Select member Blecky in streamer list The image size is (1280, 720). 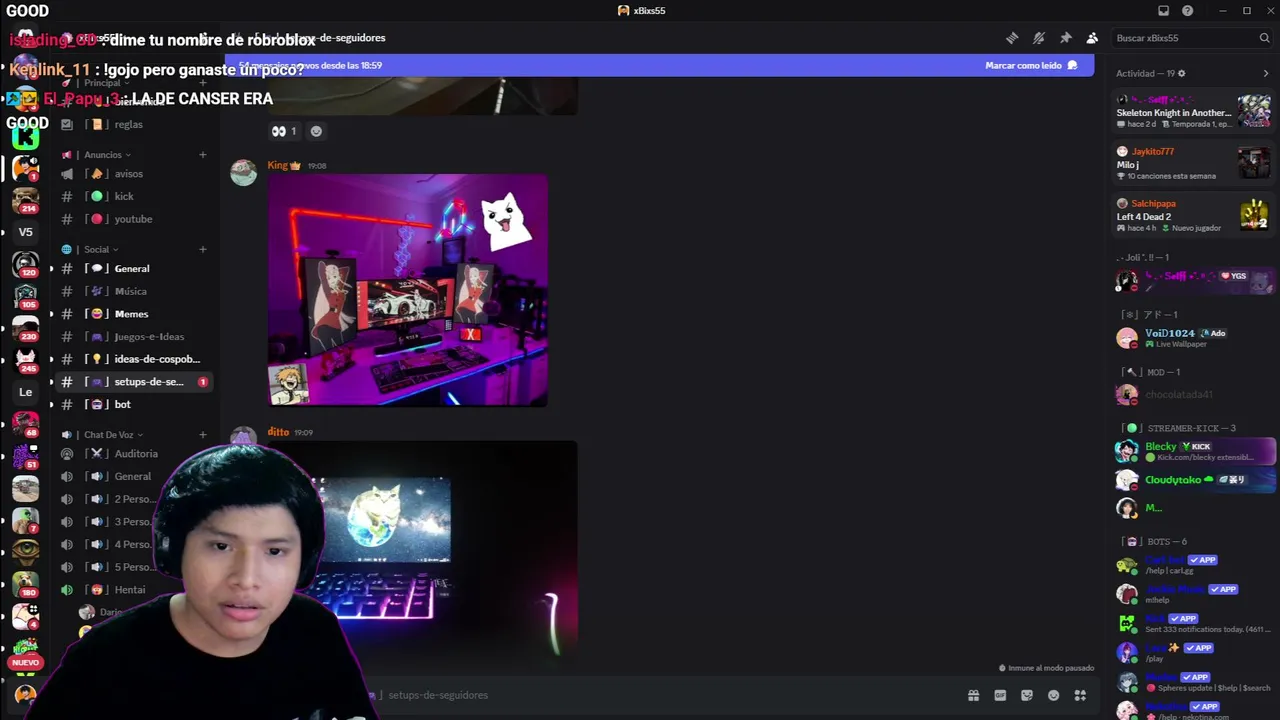[1193, 451]
